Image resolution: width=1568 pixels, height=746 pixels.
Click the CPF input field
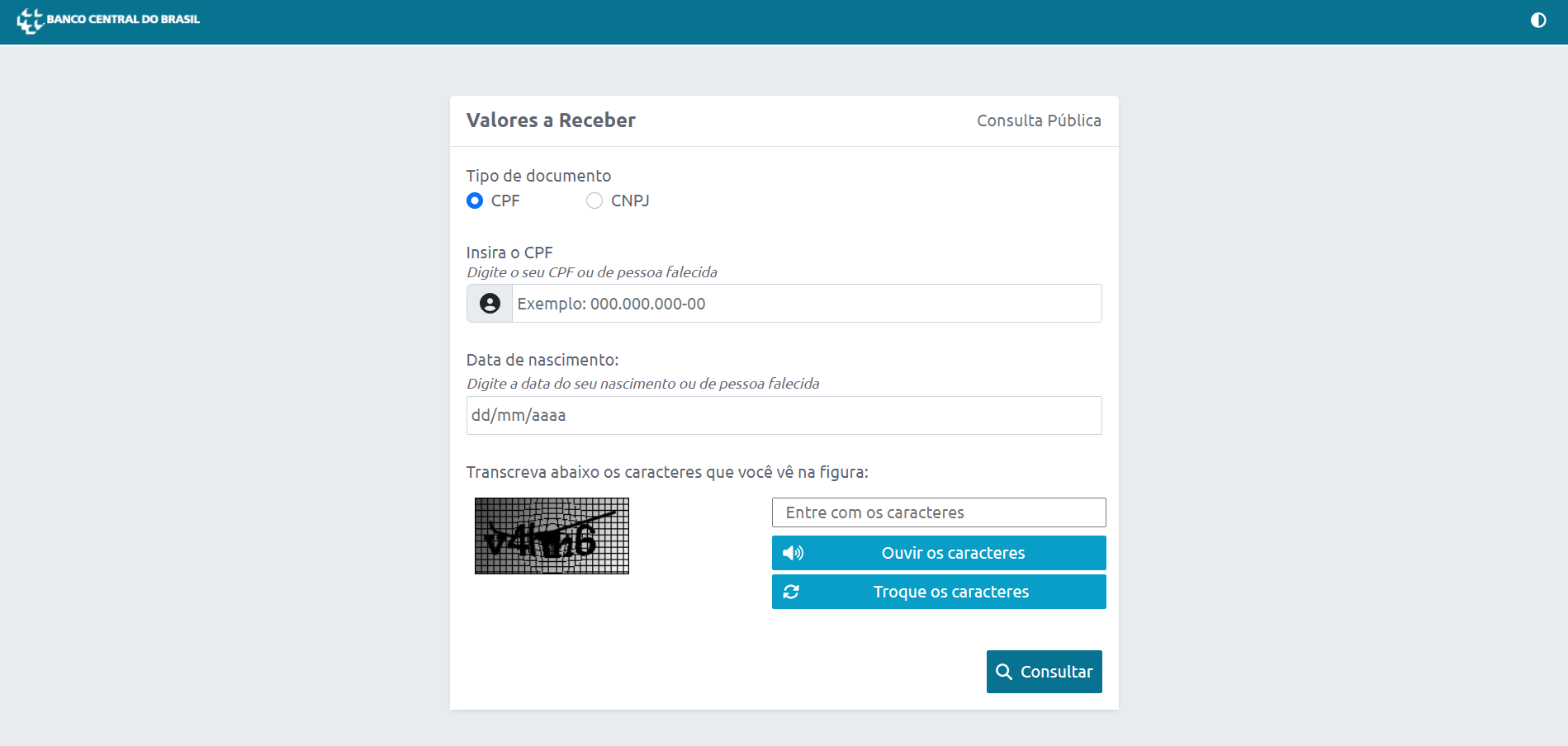coord(807,303)
